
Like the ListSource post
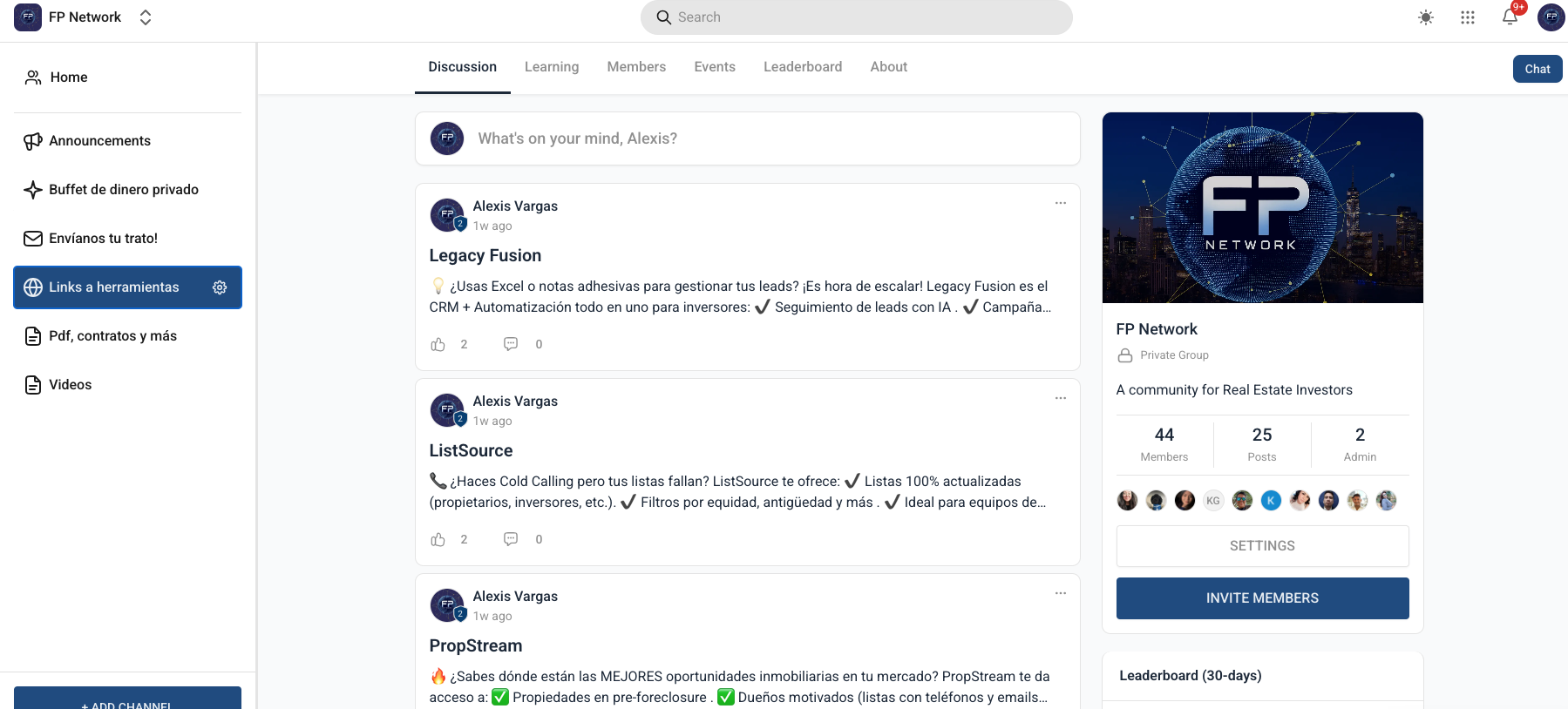[438, 539]
